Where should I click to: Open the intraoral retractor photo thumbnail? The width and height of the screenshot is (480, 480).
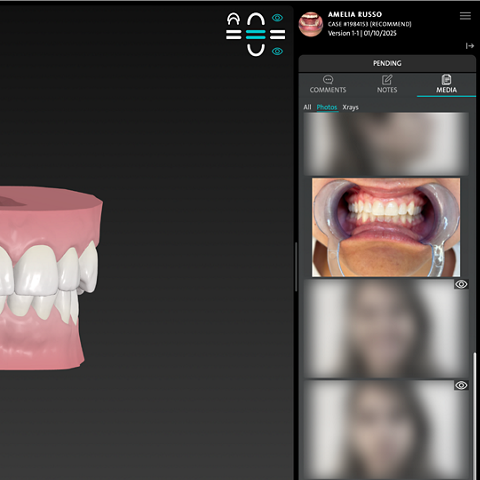pos(386,227)
